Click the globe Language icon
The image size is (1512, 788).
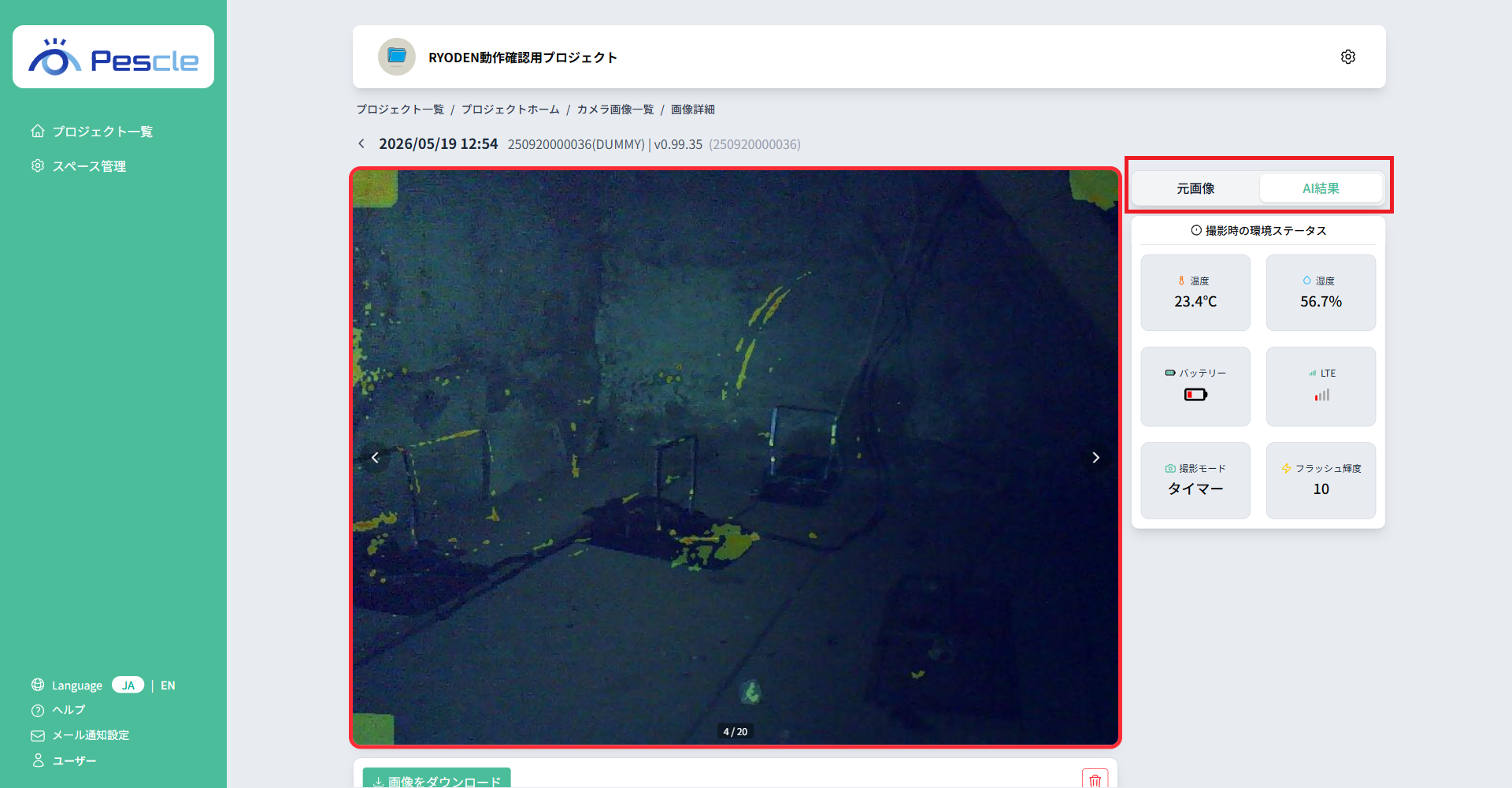tap(38, 685)
